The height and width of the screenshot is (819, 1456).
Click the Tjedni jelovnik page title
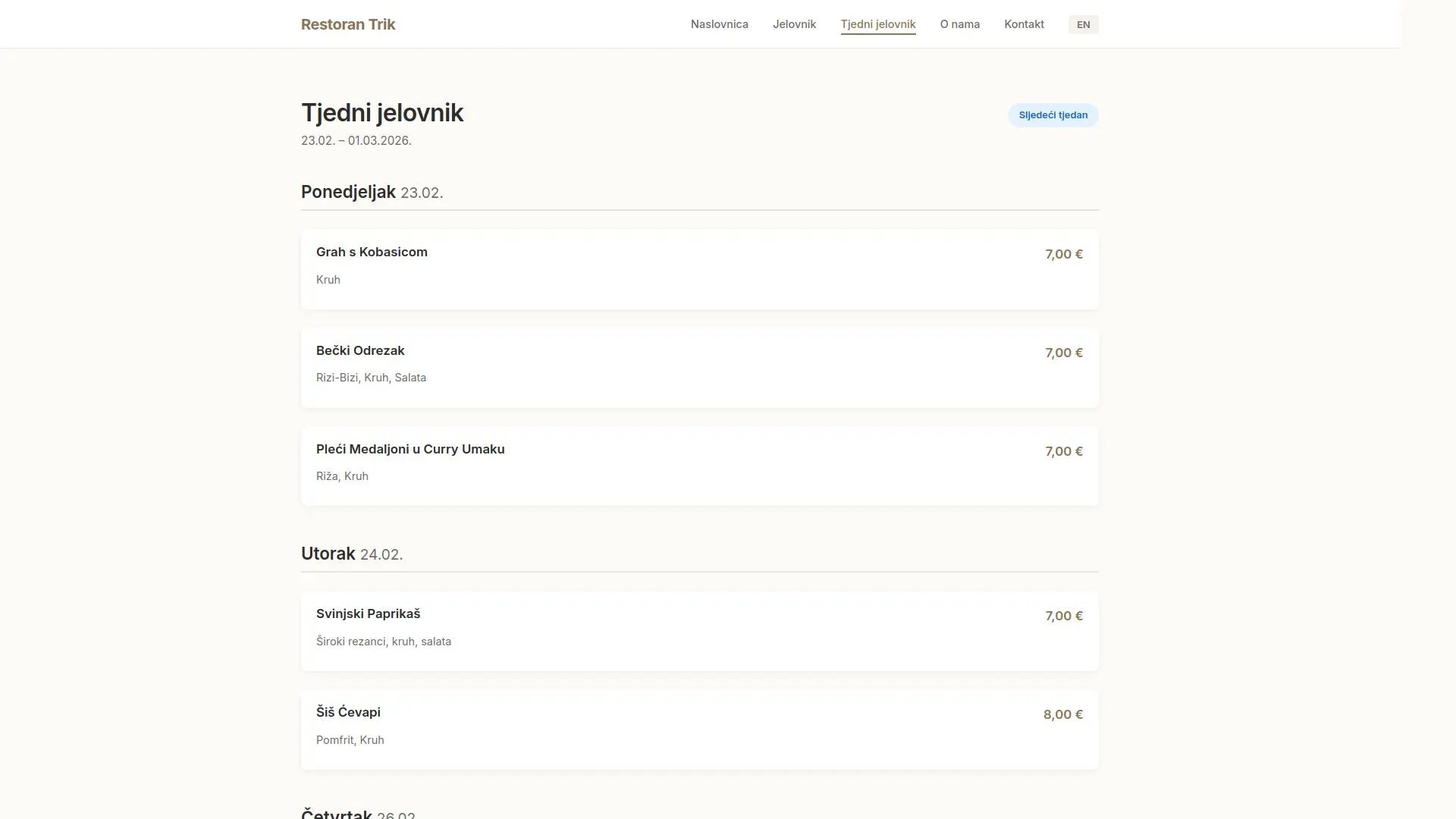click(x=382, y=113)
